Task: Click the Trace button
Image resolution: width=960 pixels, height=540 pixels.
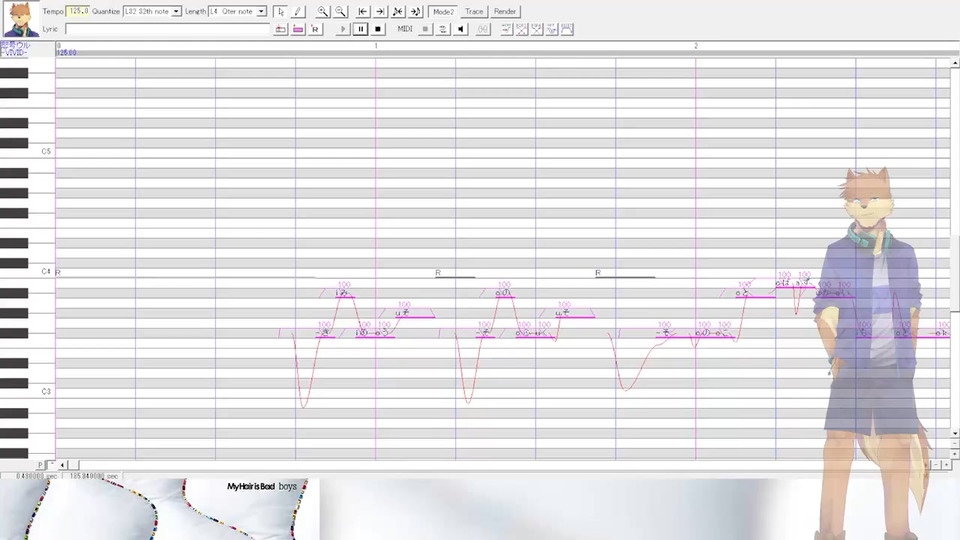Action: tap(474, 12)
